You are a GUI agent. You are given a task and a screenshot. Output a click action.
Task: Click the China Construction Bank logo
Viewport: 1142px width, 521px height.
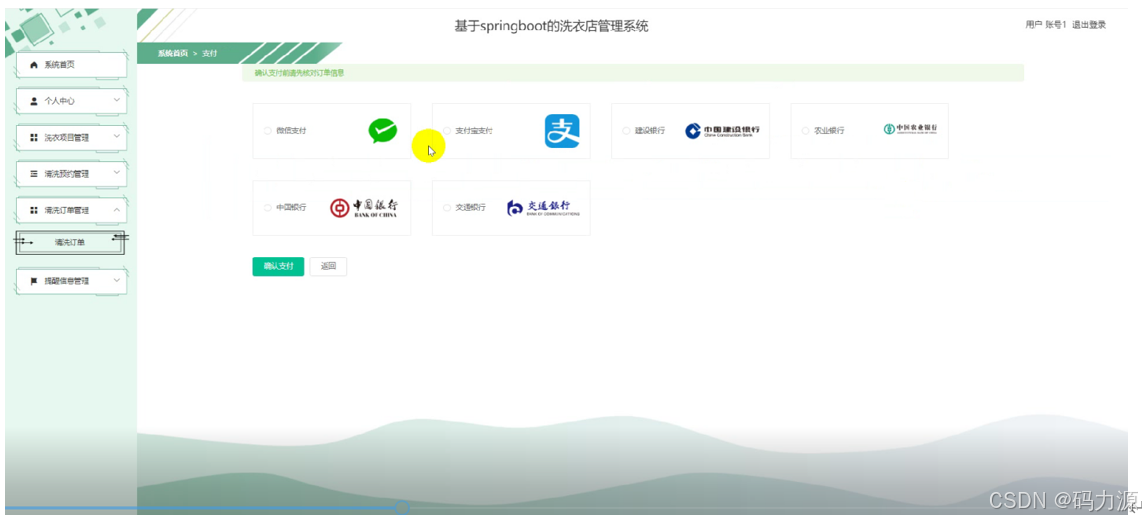[722, 130]
